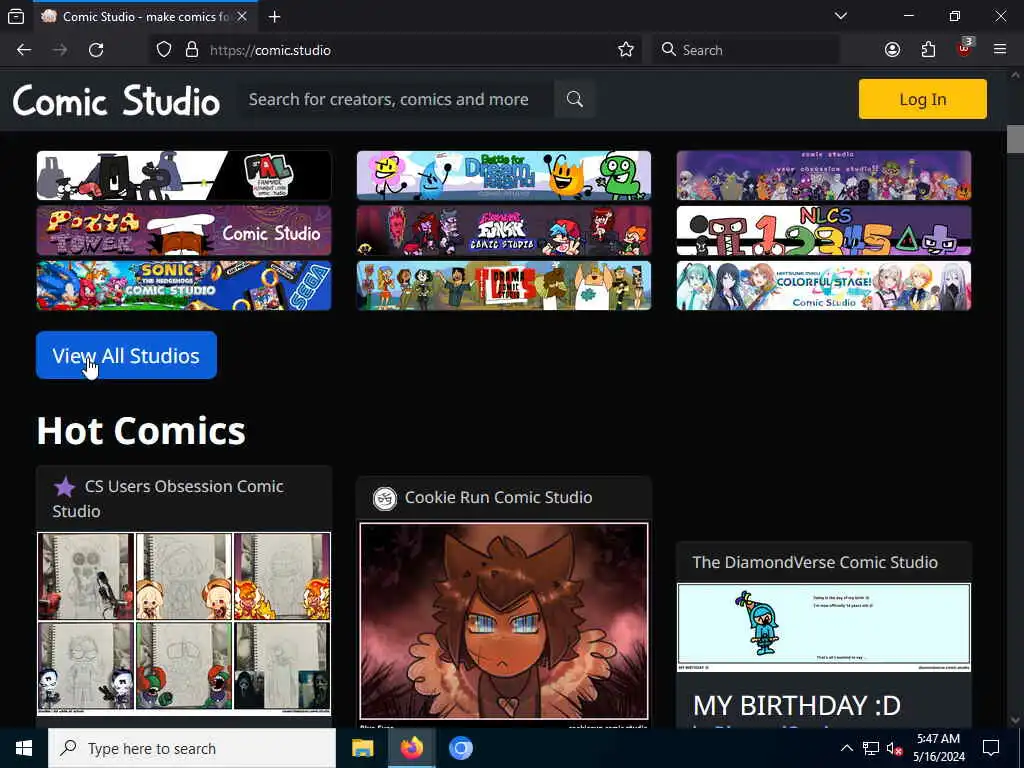Open the uBlock extension icon with badge
Screen dimensions: 1024x768
pos(965,48)
